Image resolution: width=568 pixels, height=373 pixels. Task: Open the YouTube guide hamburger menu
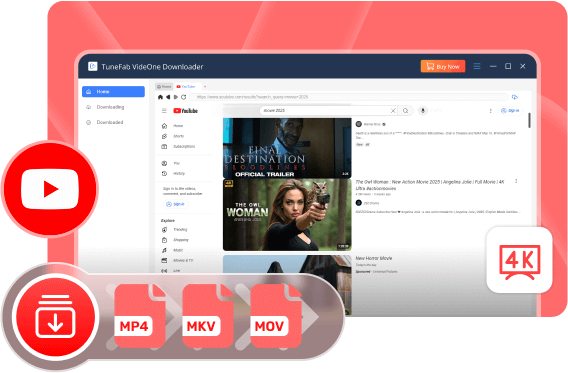(164, 111)
